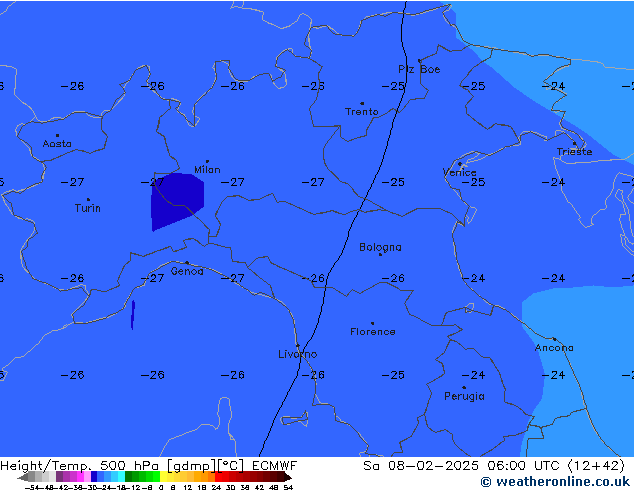This screenshot has height=490, width=634.
Task: Click the -25 value below Piz Boe label
Action: (393, 86)
